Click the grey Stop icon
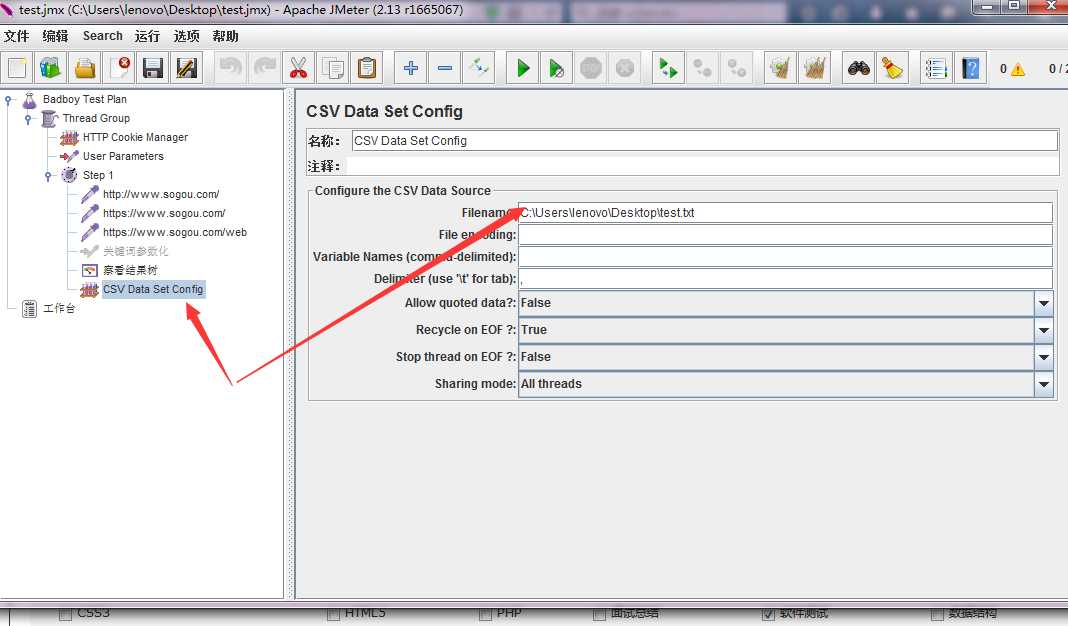 point(591,68)
